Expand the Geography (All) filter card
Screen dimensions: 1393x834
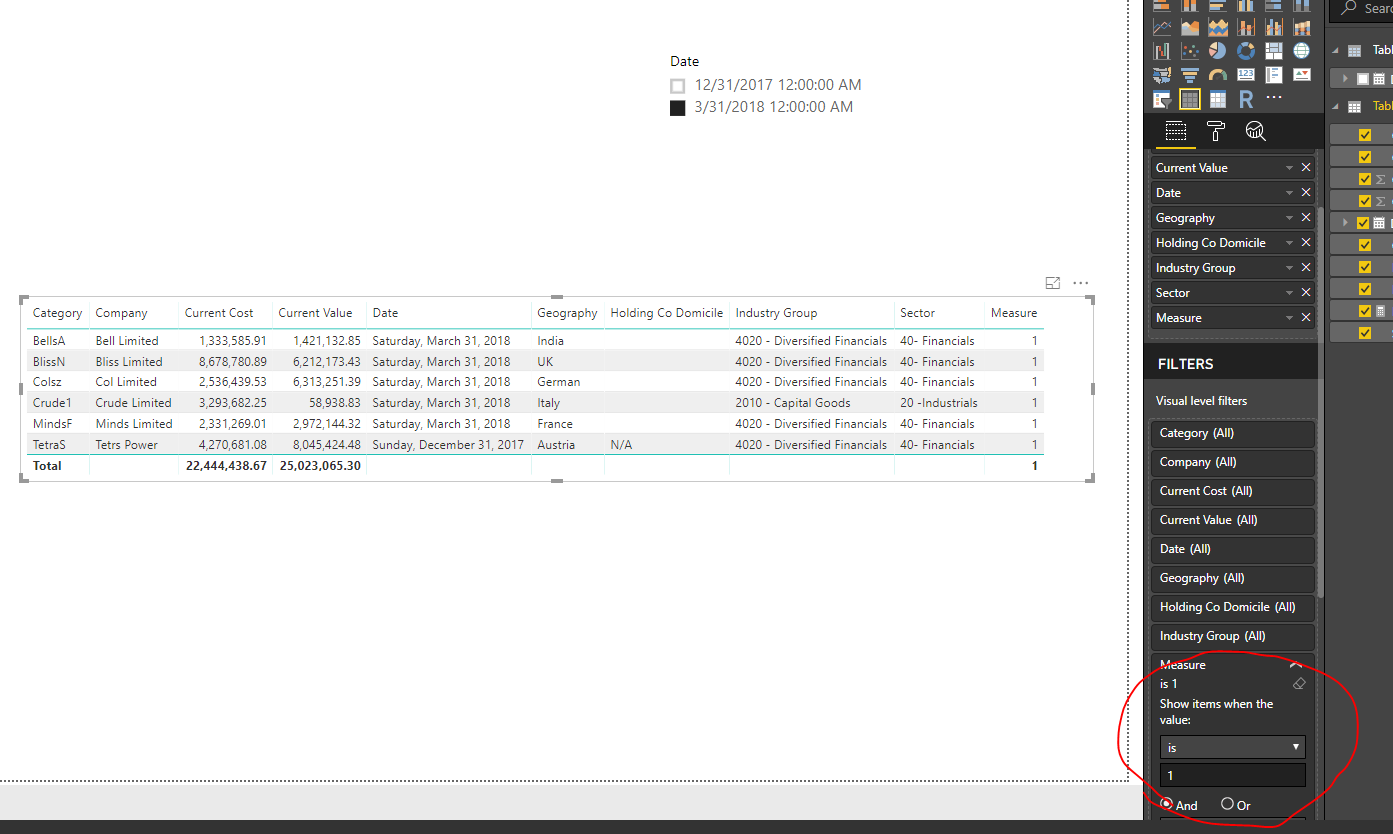[x=1232, y=578]
